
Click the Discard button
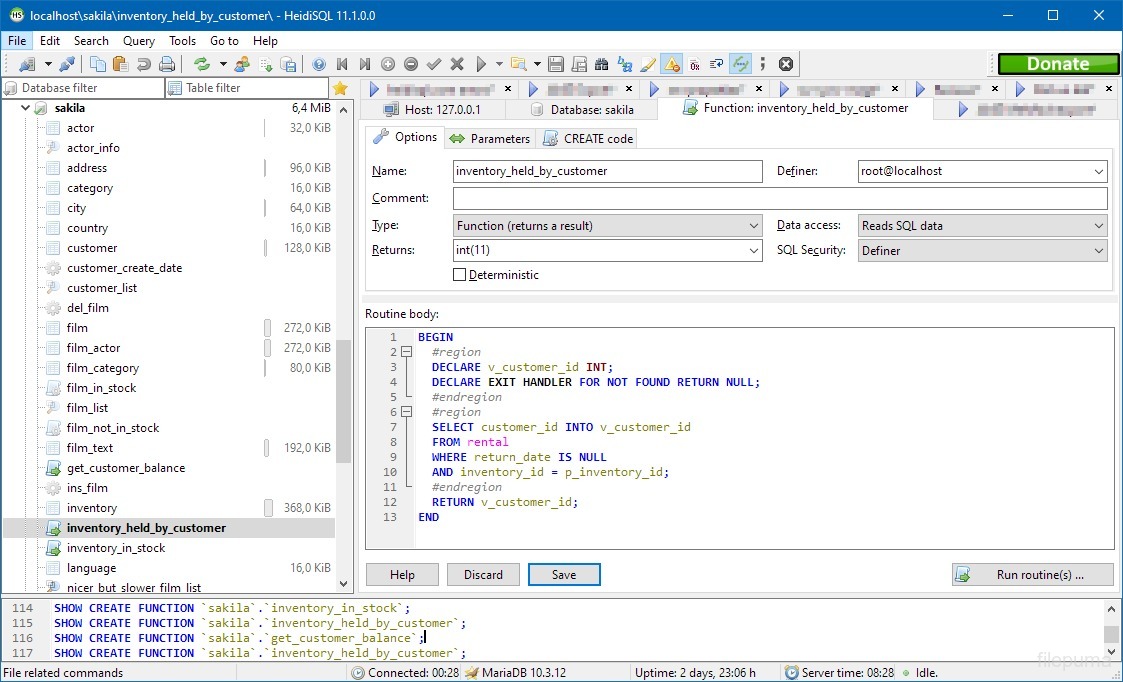[483, 575]
